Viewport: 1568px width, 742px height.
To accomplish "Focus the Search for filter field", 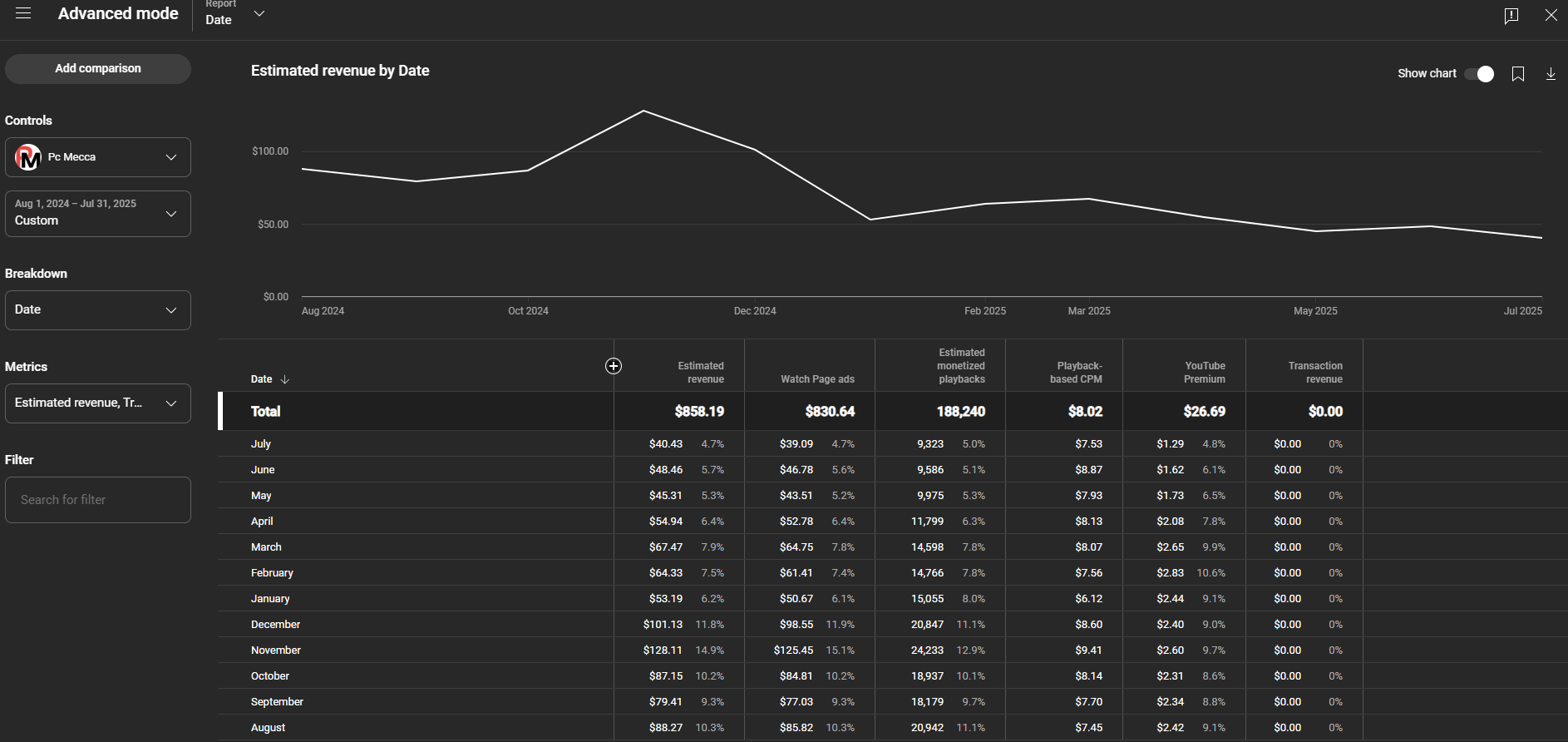I will pyautogui.click(x=98, y=500).
